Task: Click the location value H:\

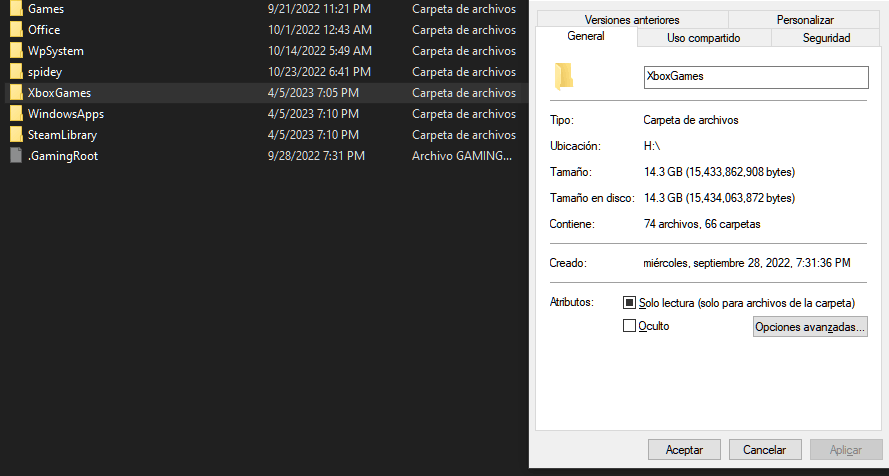Action: 652,146
